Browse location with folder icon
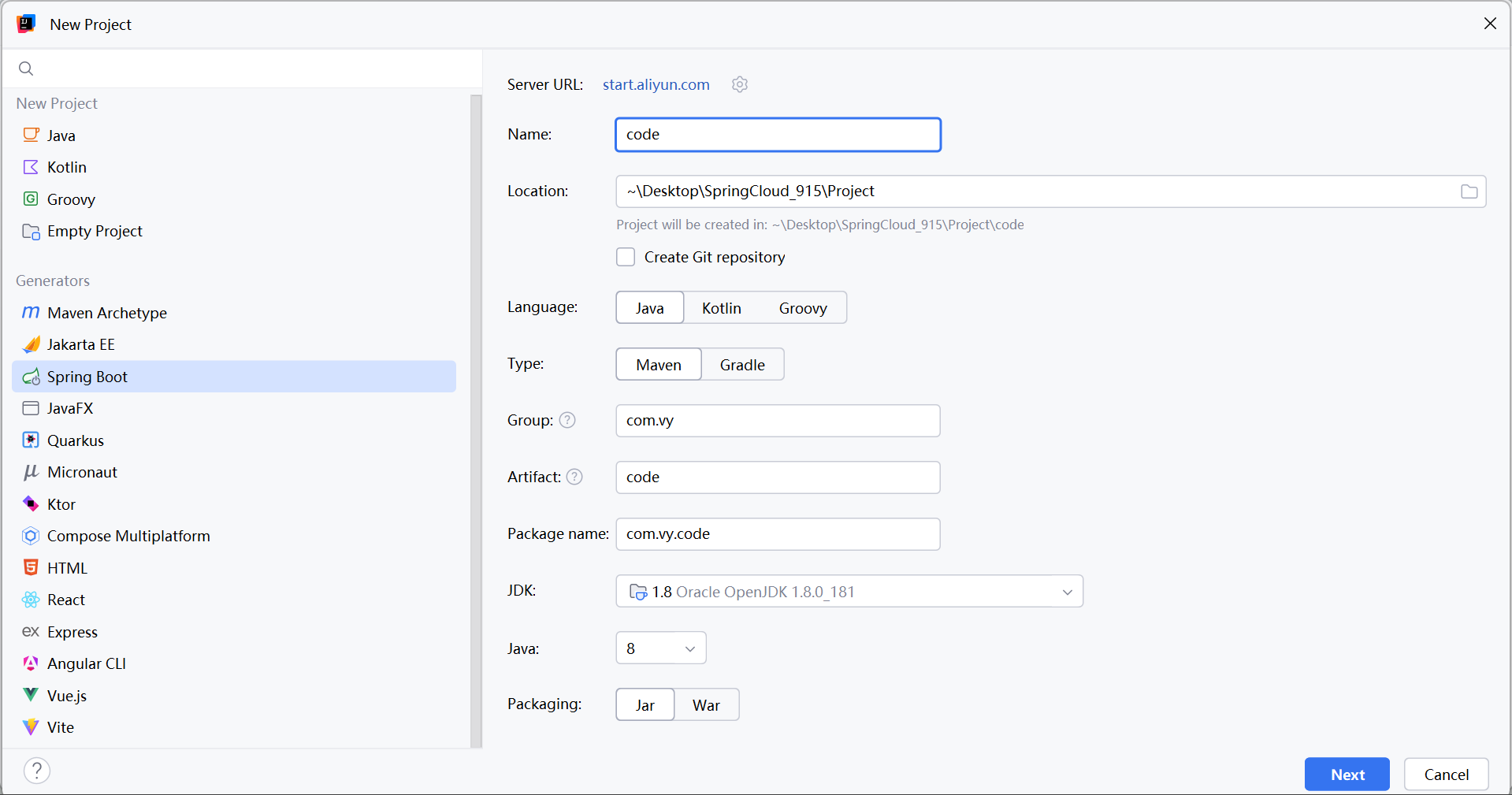The height and width of the screenshot is (795, 1512). (1469, 191)
